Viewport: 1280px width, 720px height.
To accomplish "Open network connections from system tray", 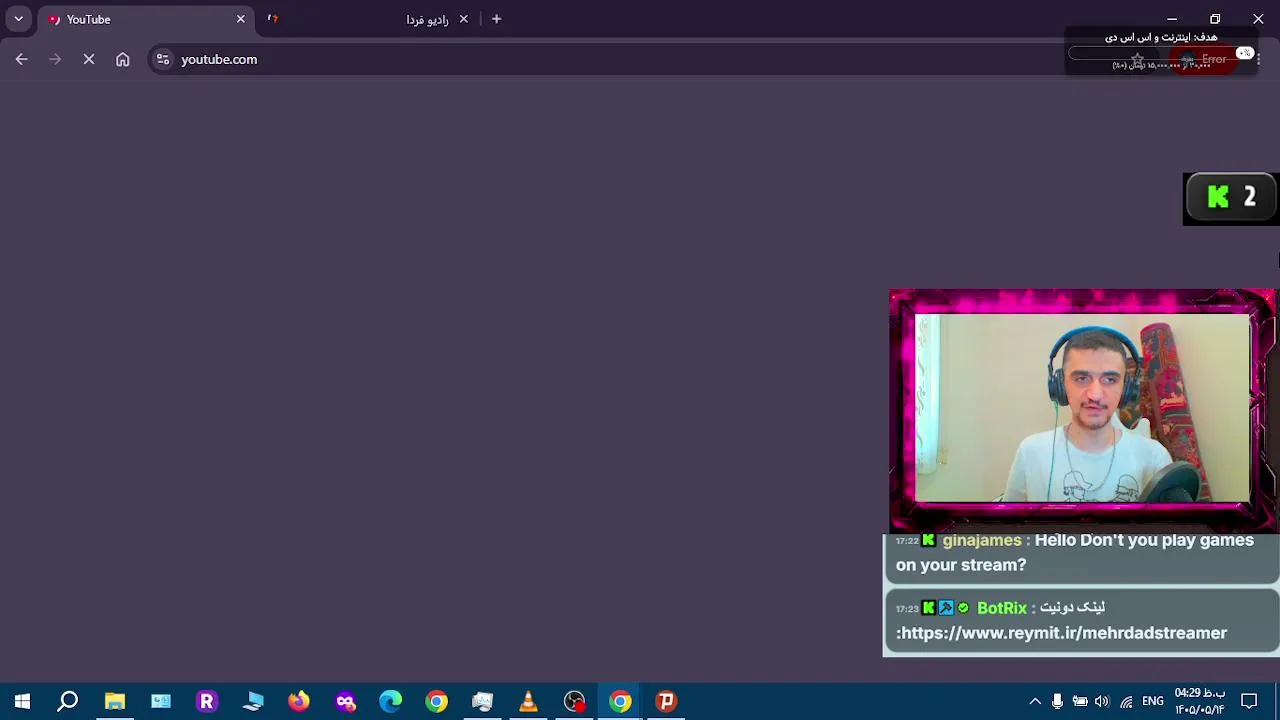I will 1126,701.
